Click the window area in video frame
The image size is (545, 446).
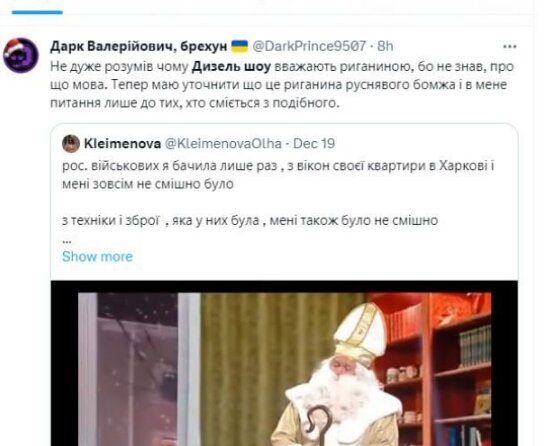click(x=138, y=370)
